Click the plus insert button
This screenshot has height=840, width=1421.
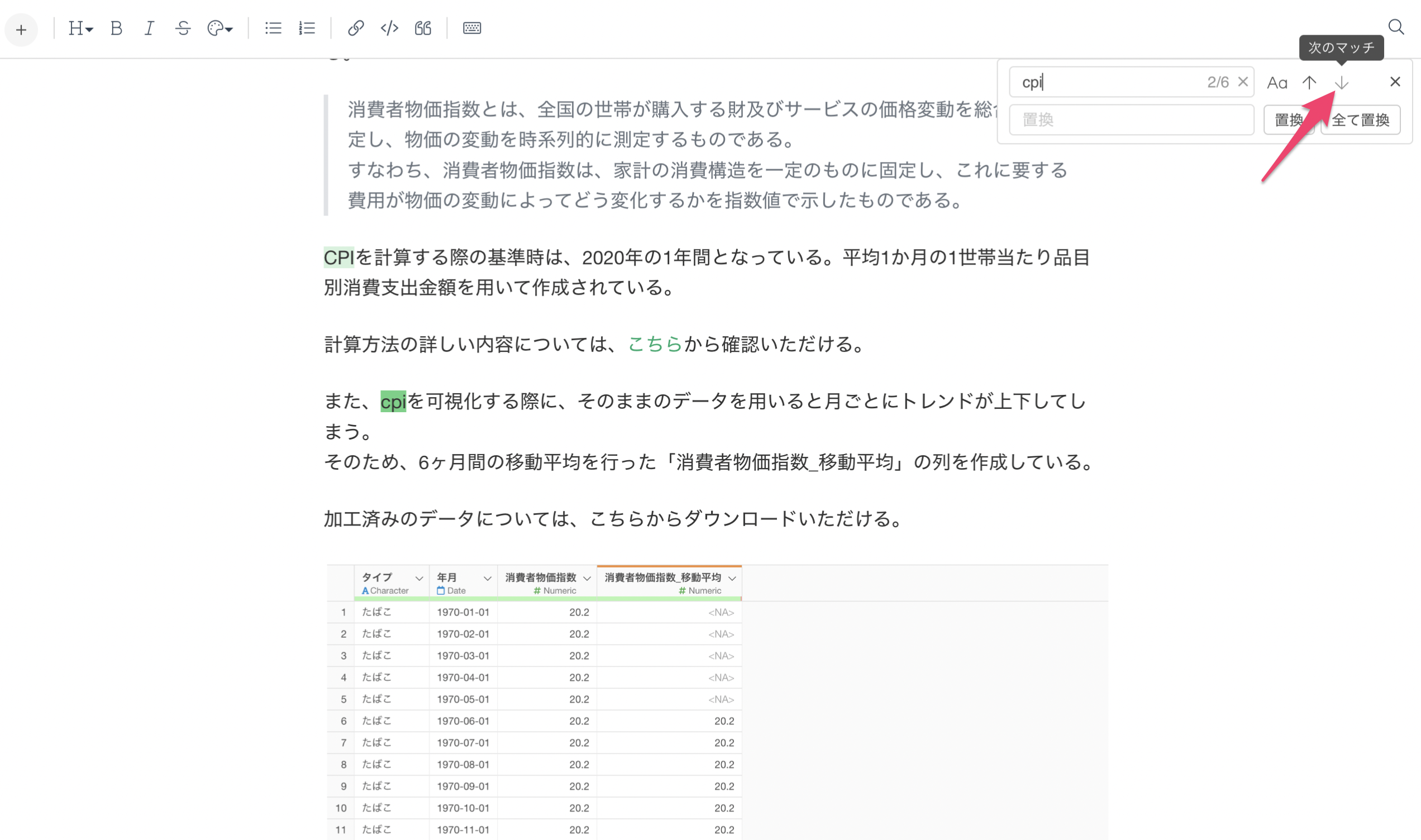pyautogui.click(x=21, y=30)
